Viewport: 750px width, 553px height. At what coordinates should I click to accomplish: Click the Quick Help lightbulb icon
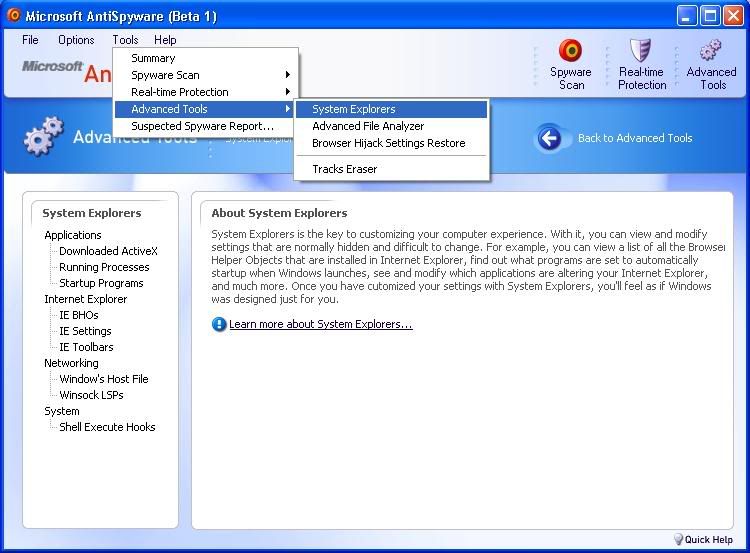point(678,539)
